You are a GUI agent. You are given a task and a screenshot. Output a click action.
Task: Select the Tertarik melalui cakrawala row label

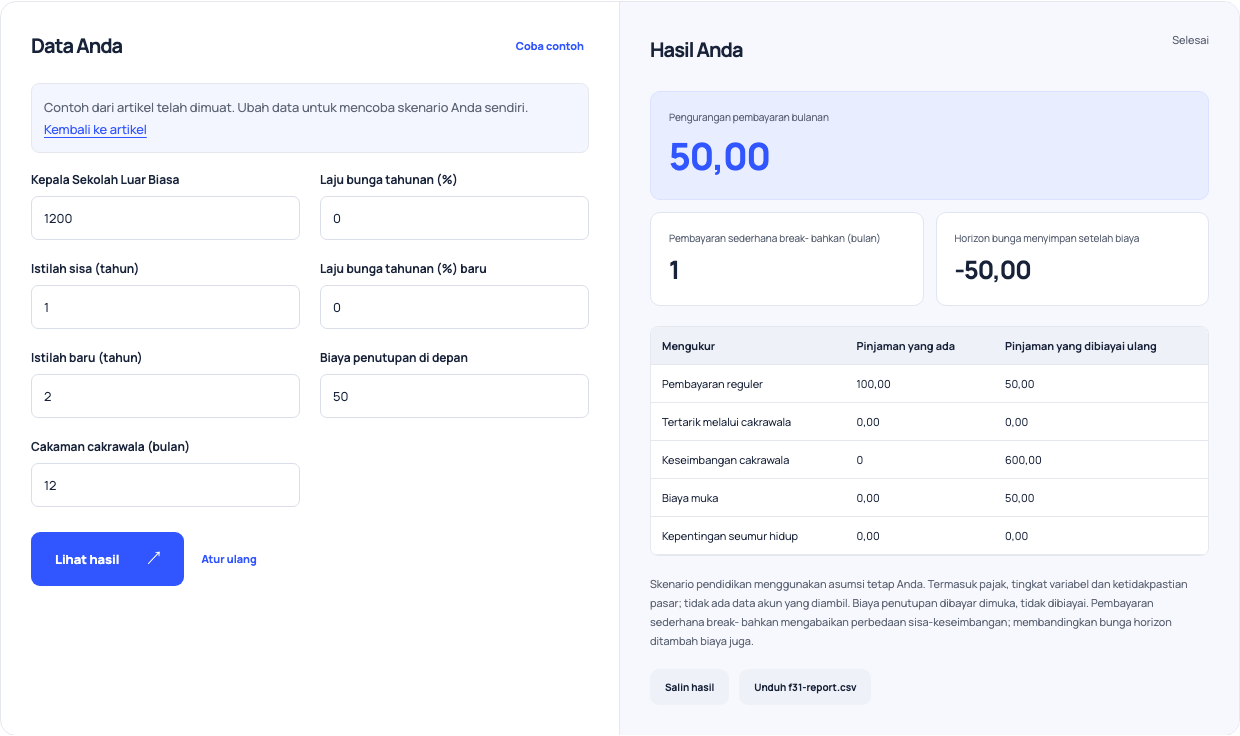tap(726, 422)
